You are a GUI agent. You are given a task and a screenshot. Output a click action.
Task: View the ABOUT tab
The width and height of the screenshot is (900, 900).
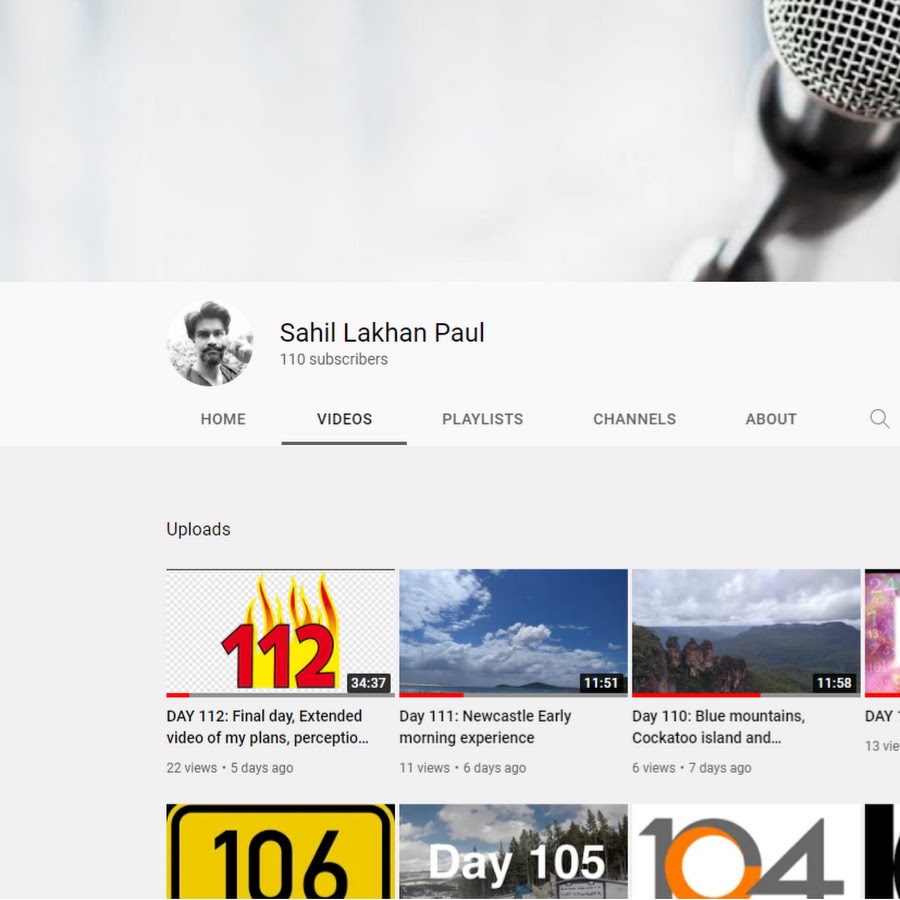[x=771, y=419]
